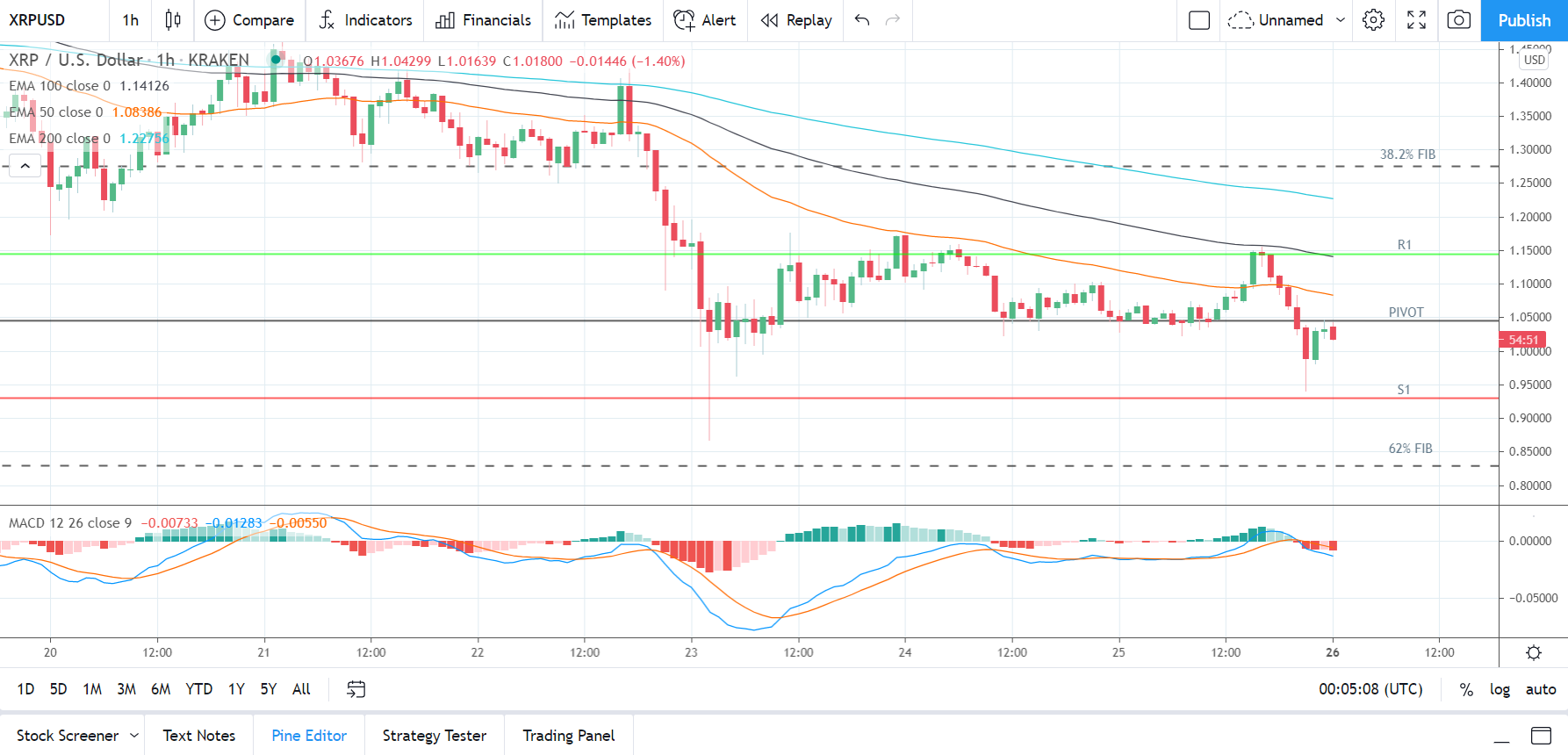
Task: Open the Unnamed layout cloud save
Action: click(1276, 20)
